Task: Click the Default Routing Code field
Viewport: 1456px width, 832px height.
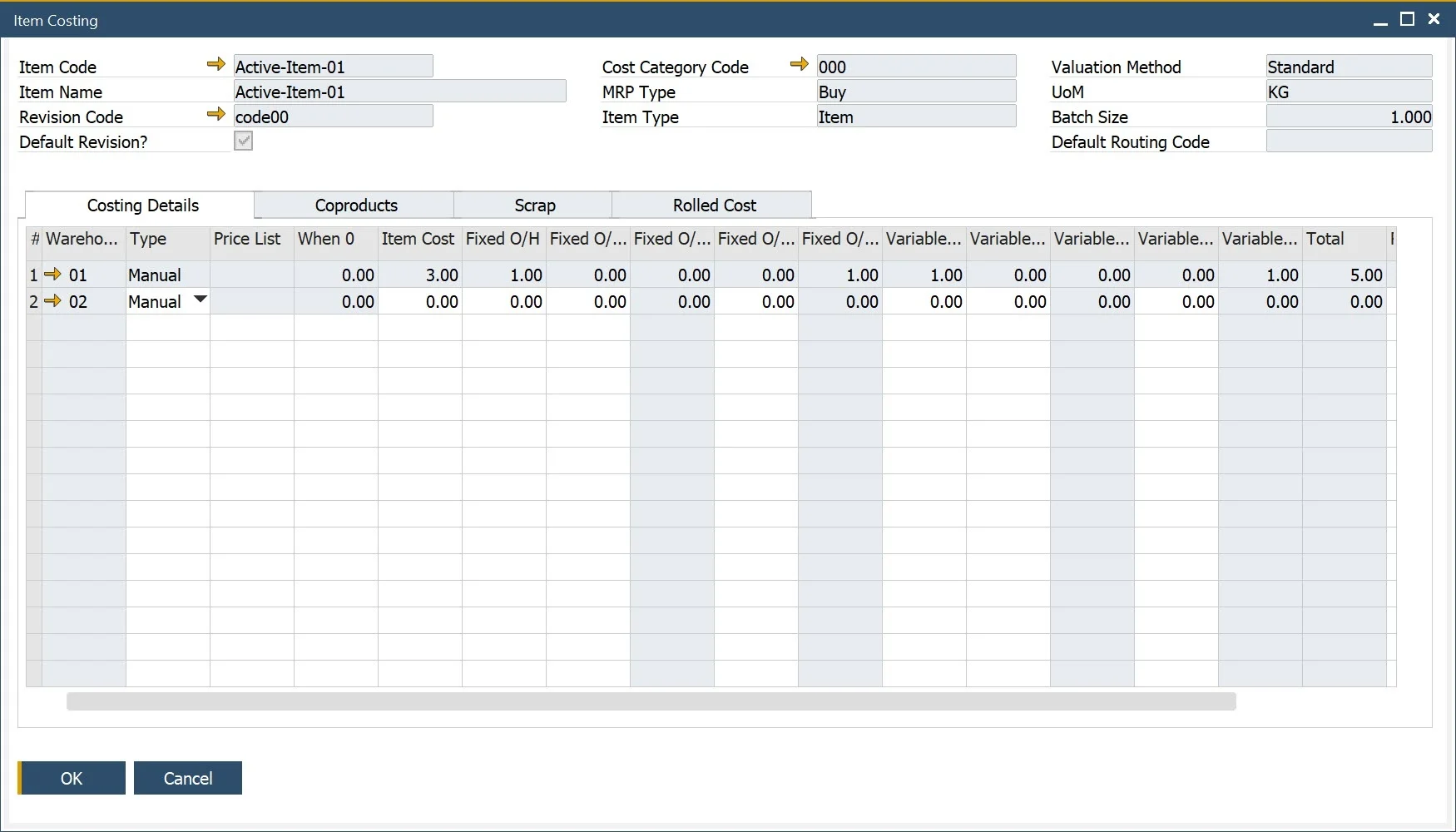Action: tap(1349, 141)
